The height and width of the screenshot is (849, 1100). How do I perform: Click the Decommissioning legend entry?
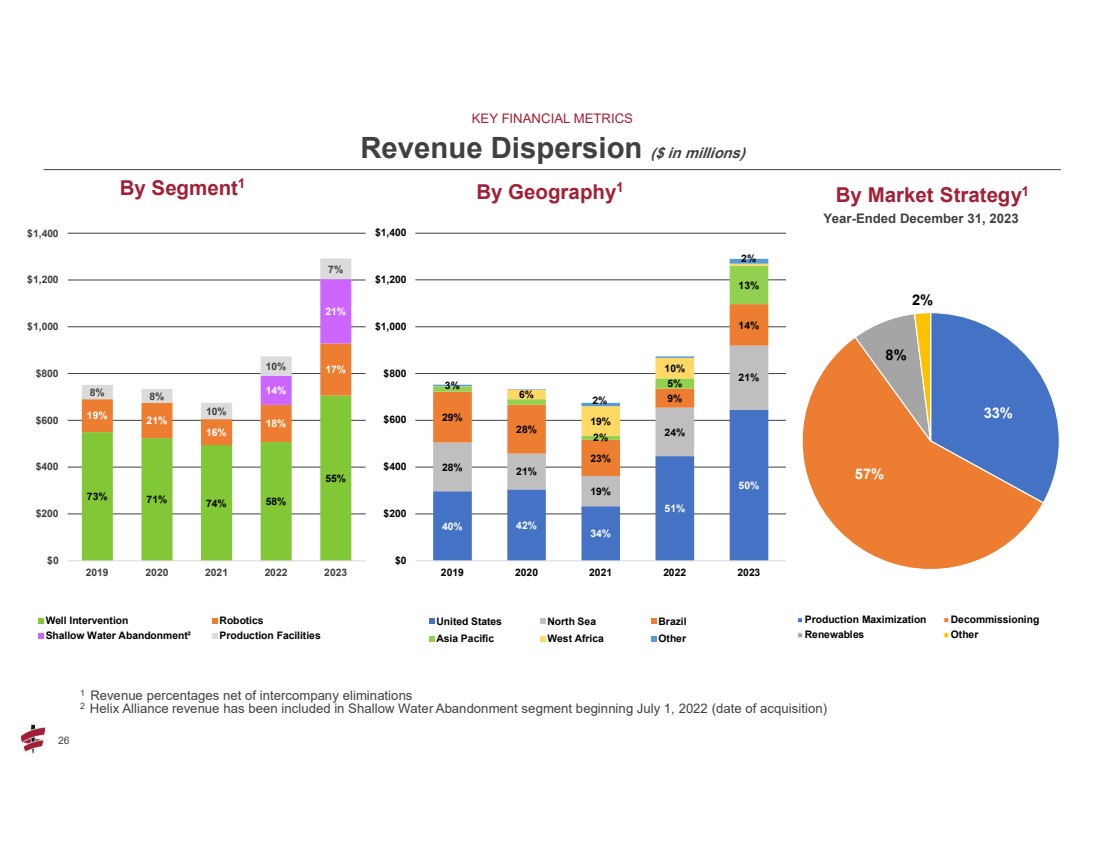991,620
